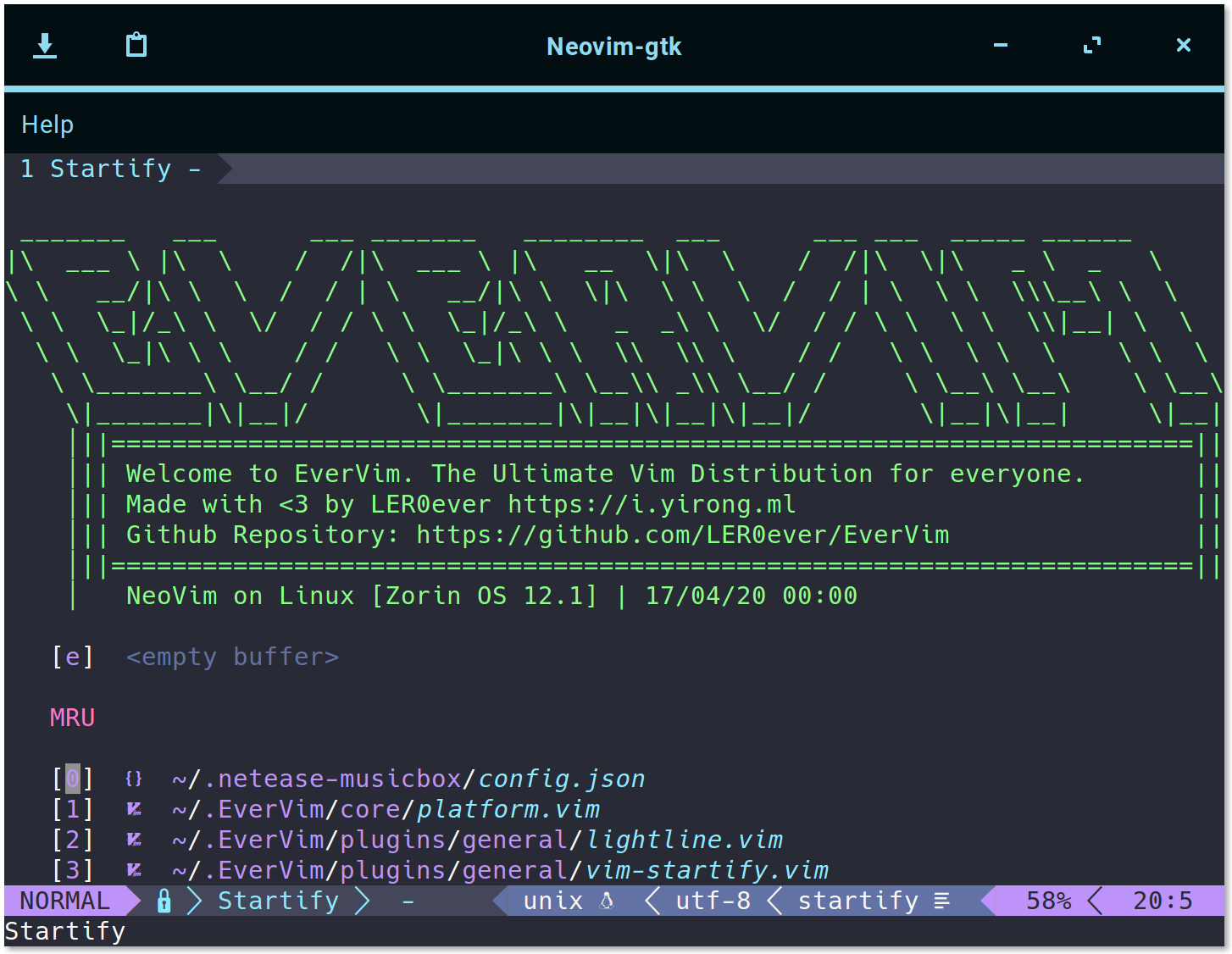Screen dimensions: 1232x954
Task: Open platform.vim MRU entry
Action: (x=386, y=809)
